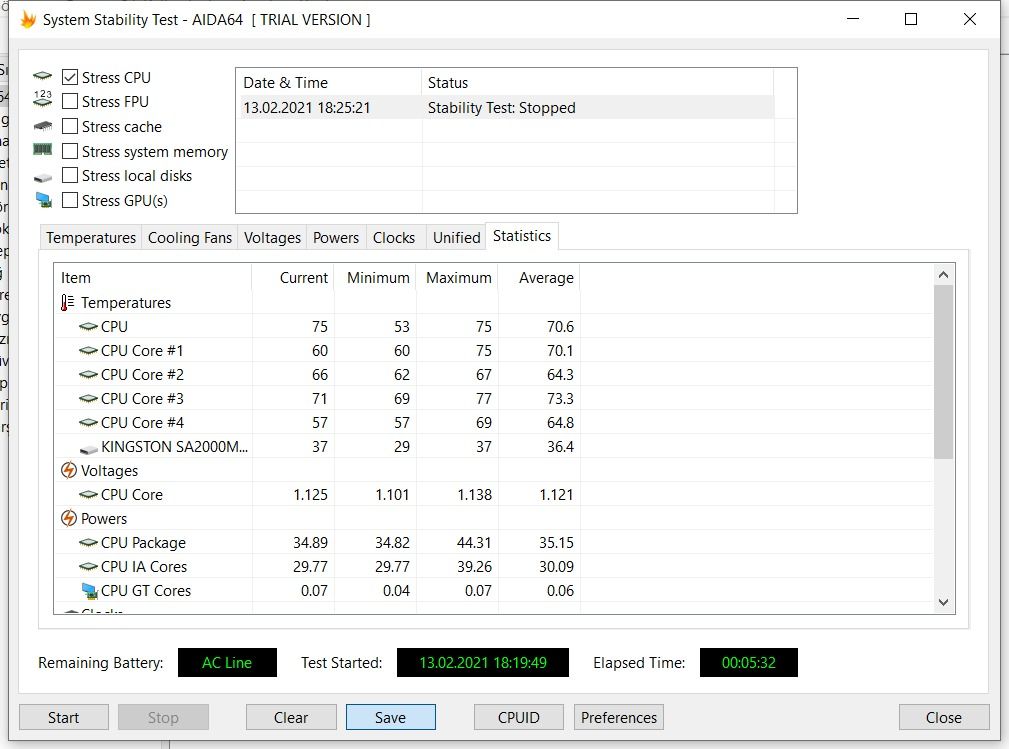Switch to the Voltages tab
Image resolution: width=1009 pixels, height=749 pixels.
coord(272,237)
